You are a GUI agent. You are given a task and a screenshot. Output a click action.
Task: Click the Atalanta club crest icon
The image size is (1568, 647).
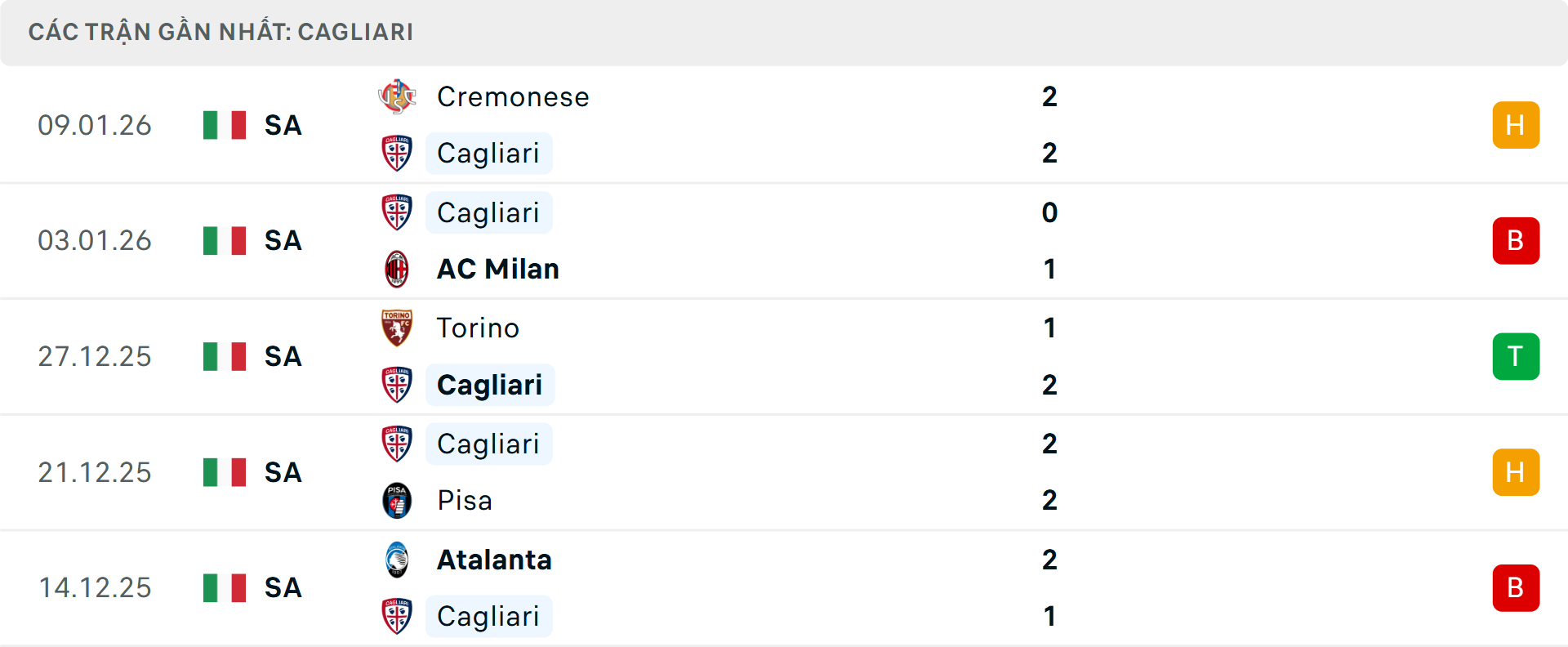click(397, 560)
